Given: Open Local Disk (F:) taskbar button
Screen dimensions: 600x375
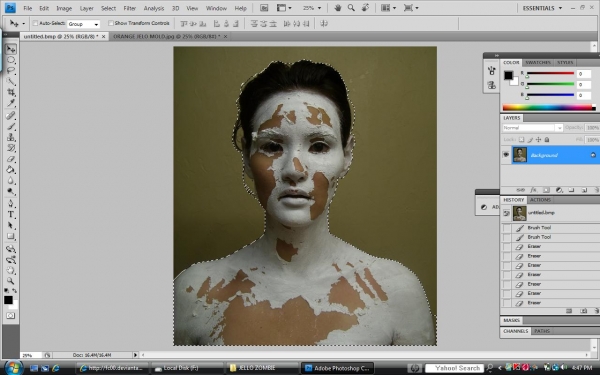Looking at the screenshot, I should click(187, 368).
